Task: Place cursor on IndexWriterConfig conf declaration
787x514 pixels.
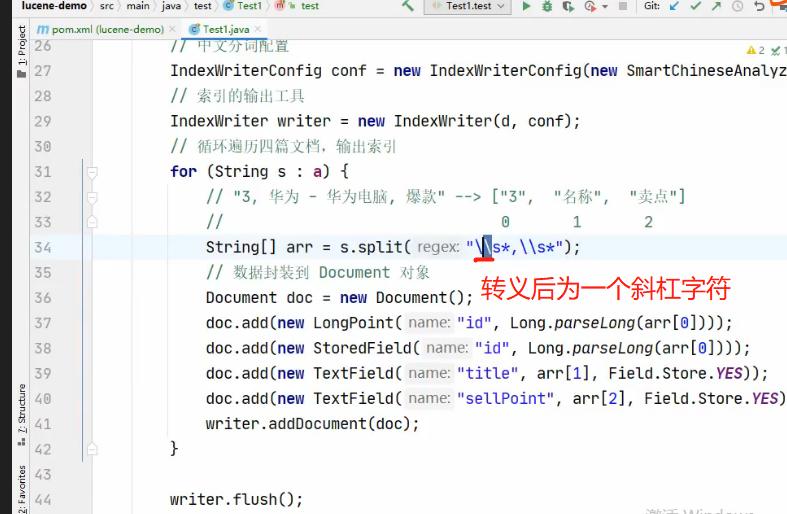Action: click(269, 71)
